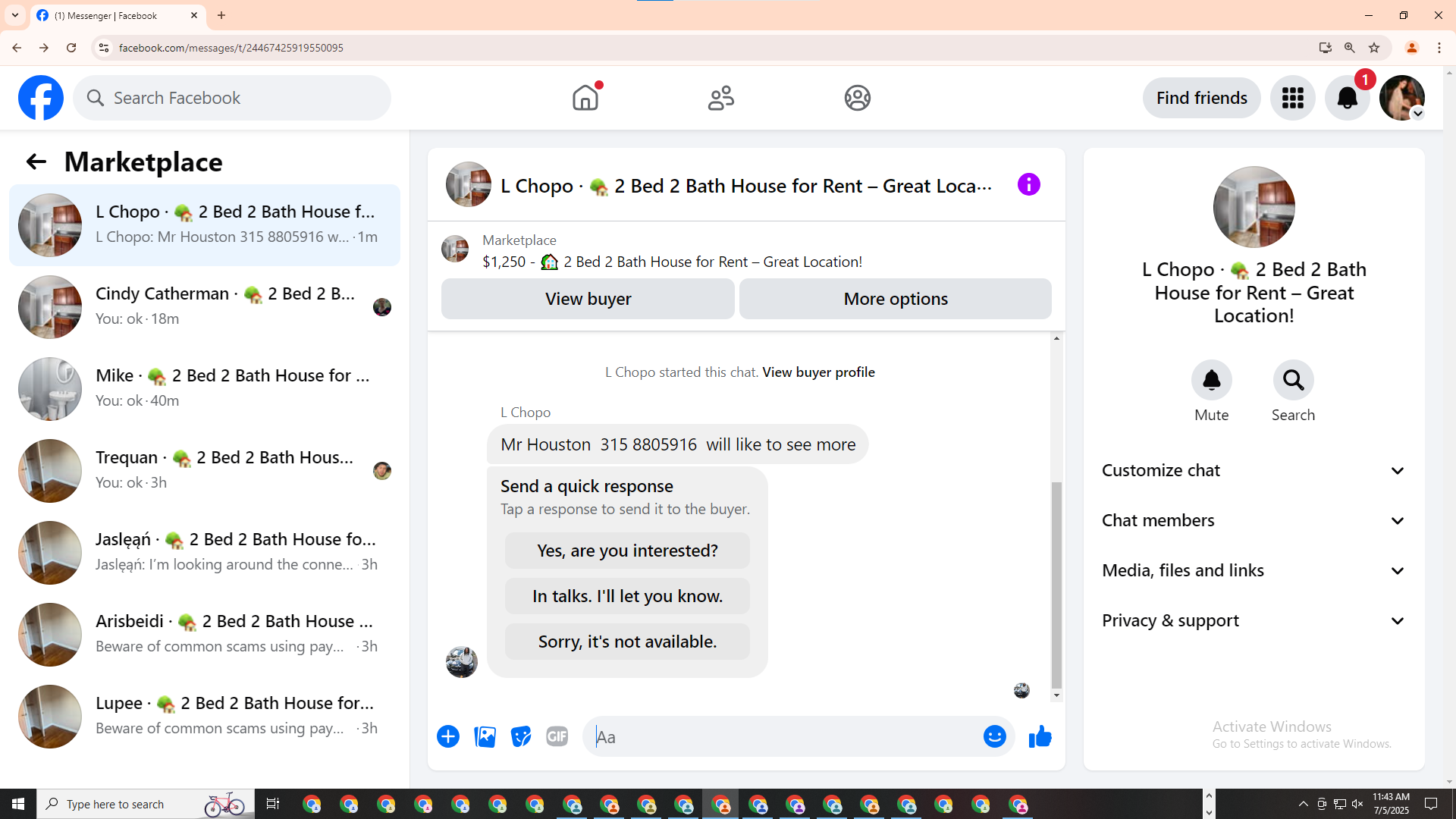Viewport: 1456px width, 819px height.
Task: Open the emoji picker in message box
Action: [x=994, y=736]
